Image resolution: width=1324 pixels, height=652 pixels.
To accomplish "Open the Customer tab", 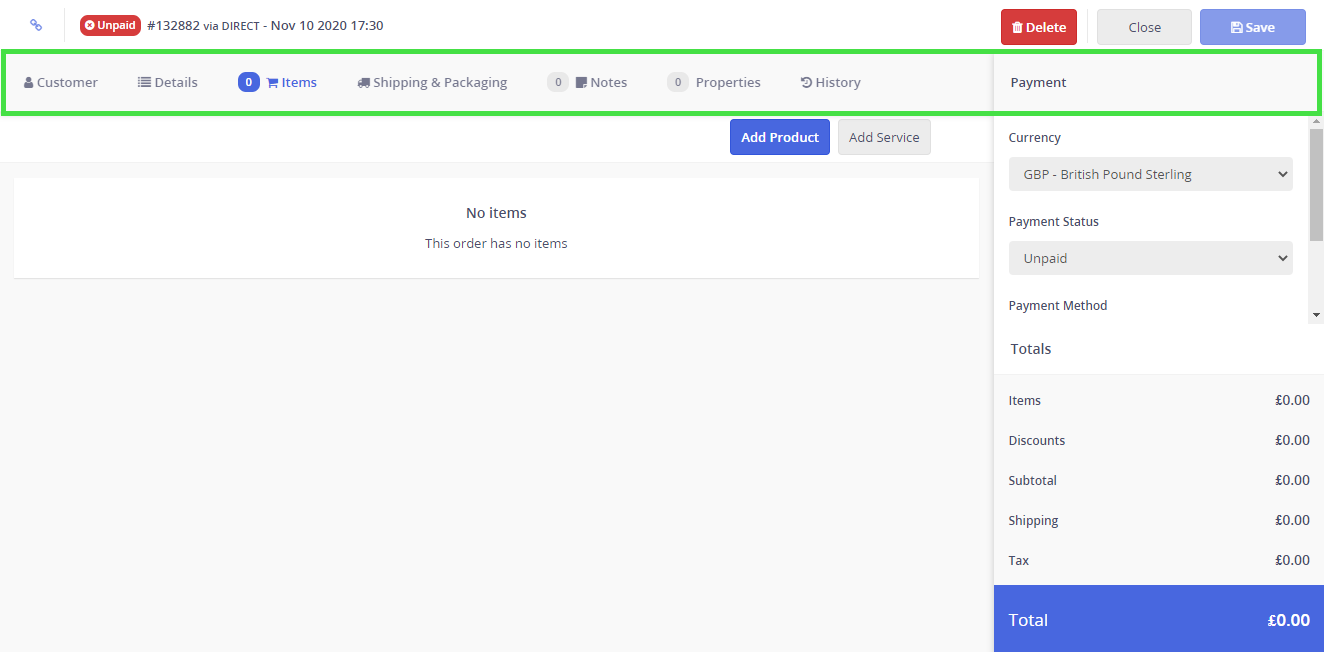I will point(61,83).
